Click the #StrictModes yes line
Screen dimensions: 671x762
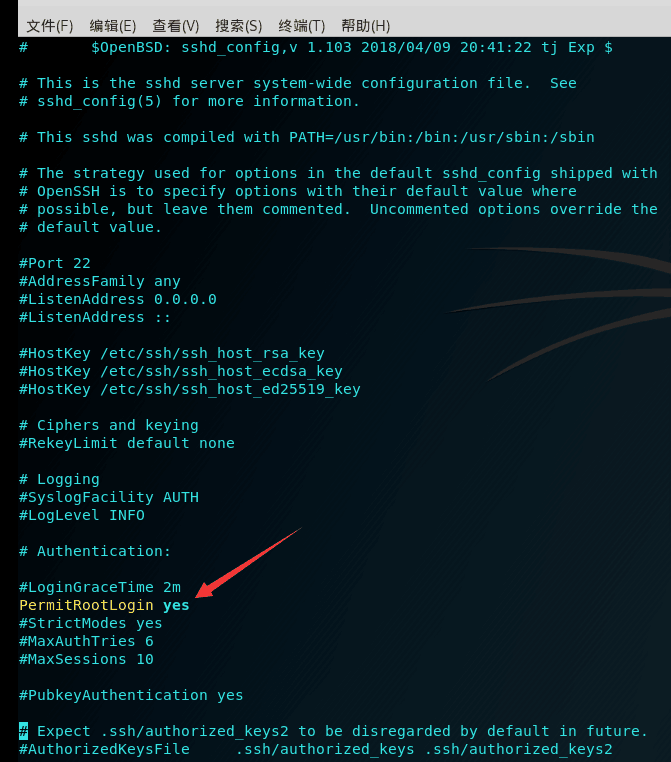pos(90,623)
